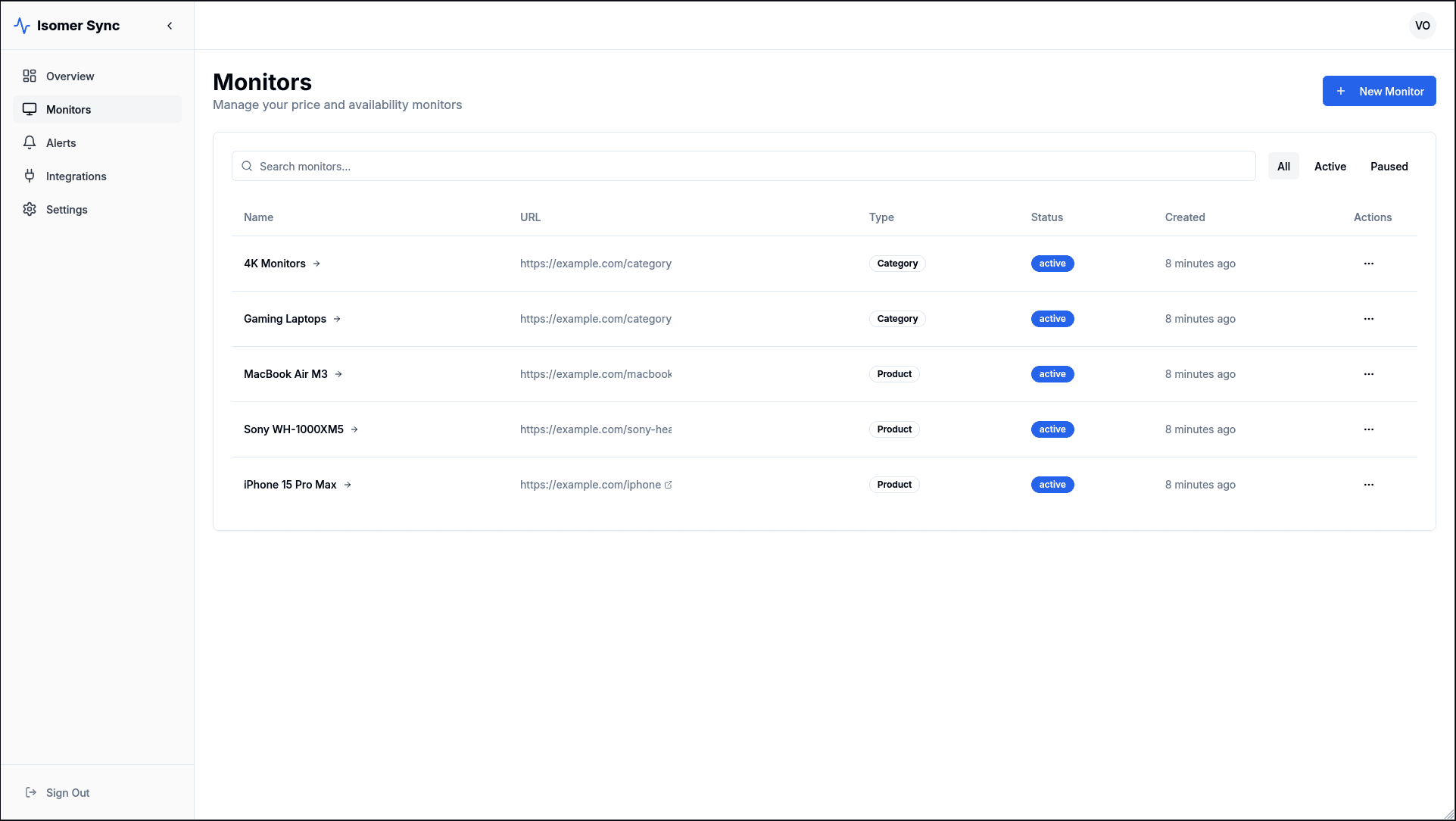This screenshot has width=1456, height=821.
Task: Open actions menu for iPhone 15 Pro Max
Action: coord(1368,485)
